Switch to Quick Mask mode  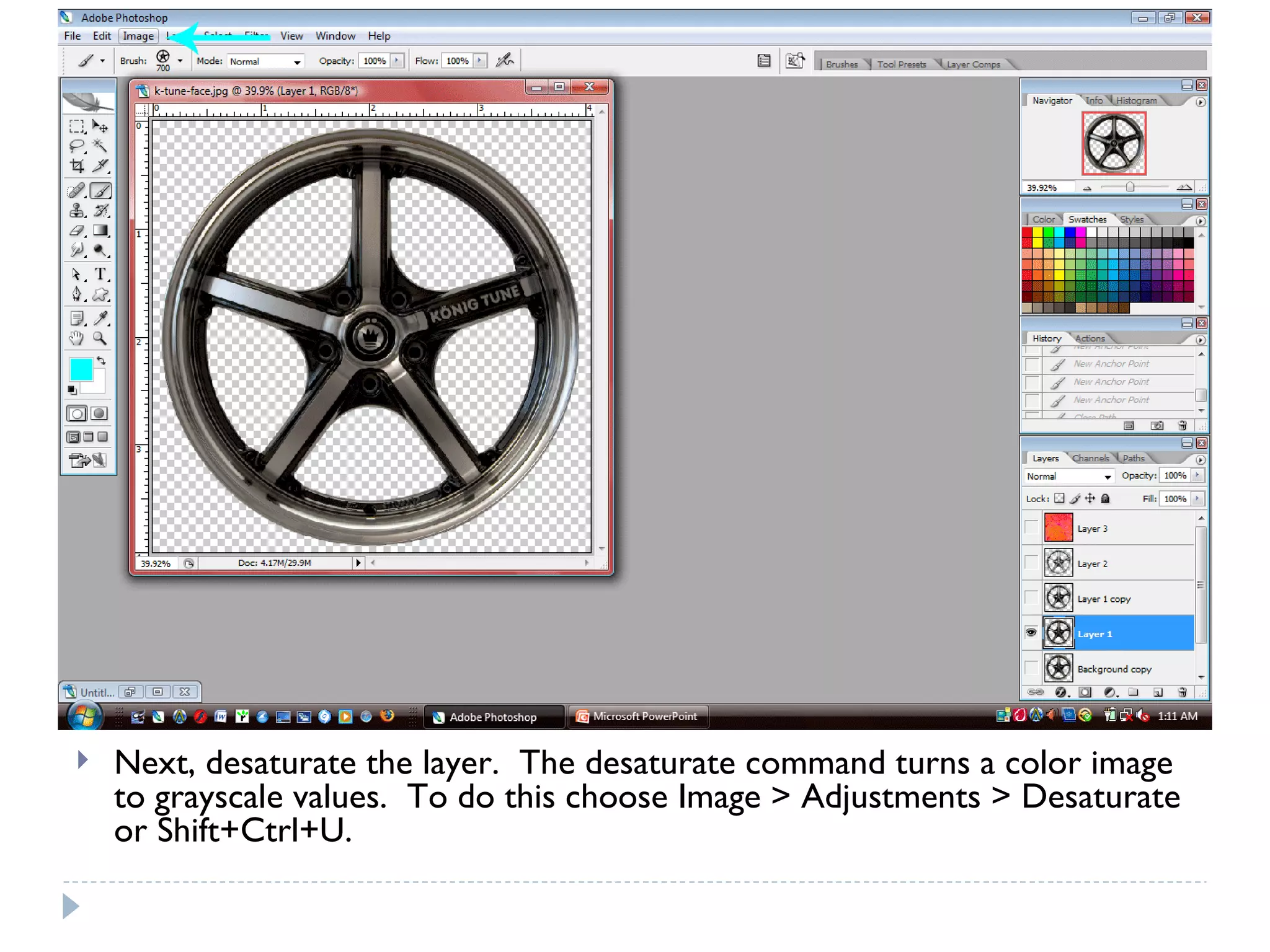(99, 414)
